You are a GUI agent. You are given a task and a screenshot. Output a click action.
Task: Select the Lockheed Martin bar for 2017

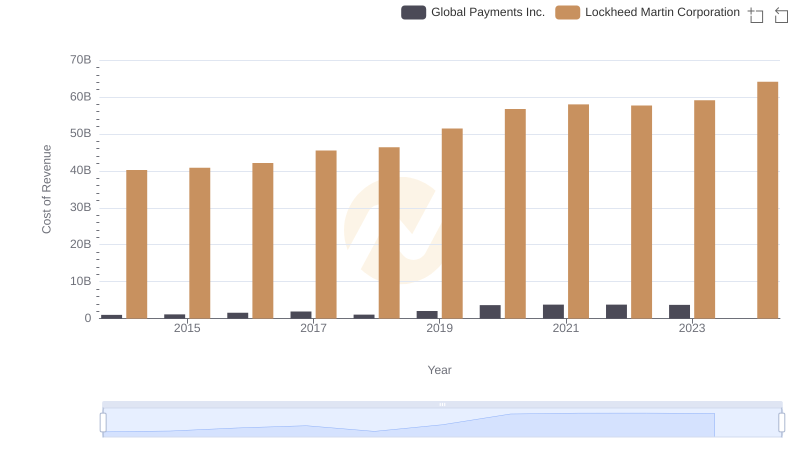[x=326, y=234]
